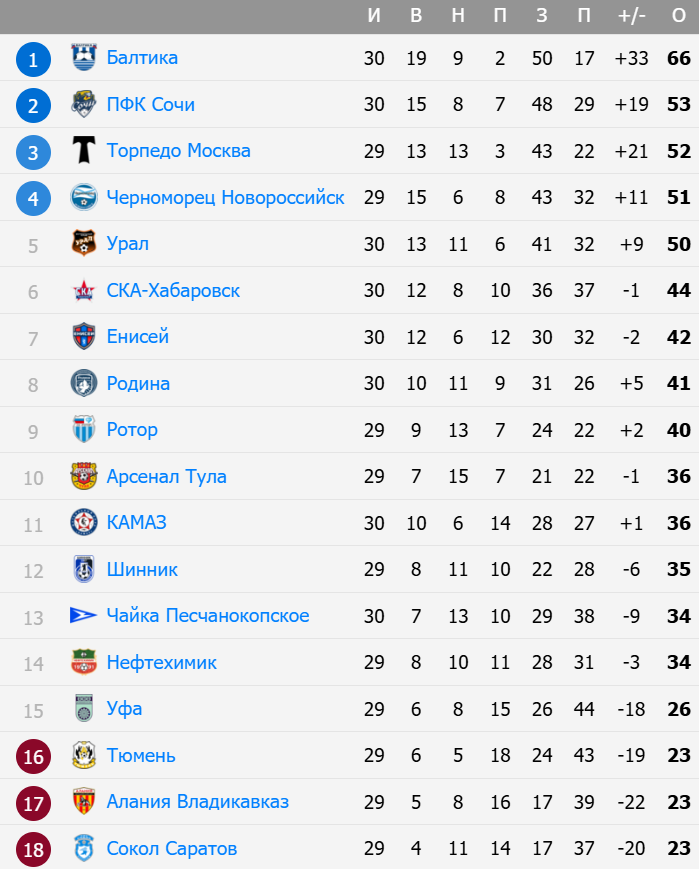Click the Тюмень club crest

pos(84,755)
